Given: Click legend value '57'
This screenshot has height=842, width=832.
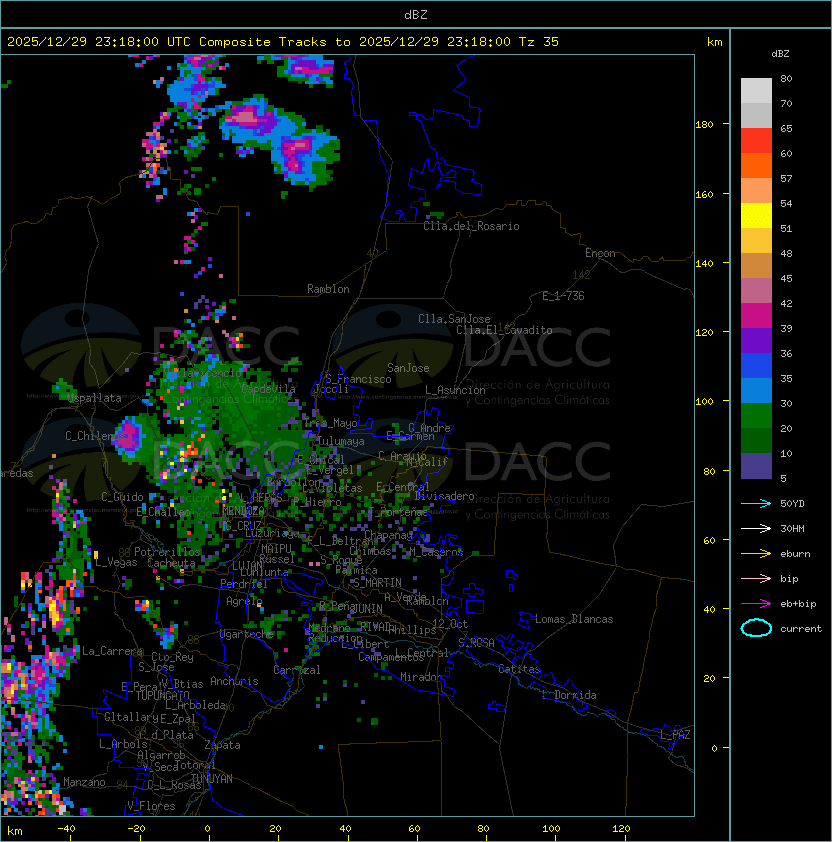Looking at the screenshot, I should pos(786,178).
